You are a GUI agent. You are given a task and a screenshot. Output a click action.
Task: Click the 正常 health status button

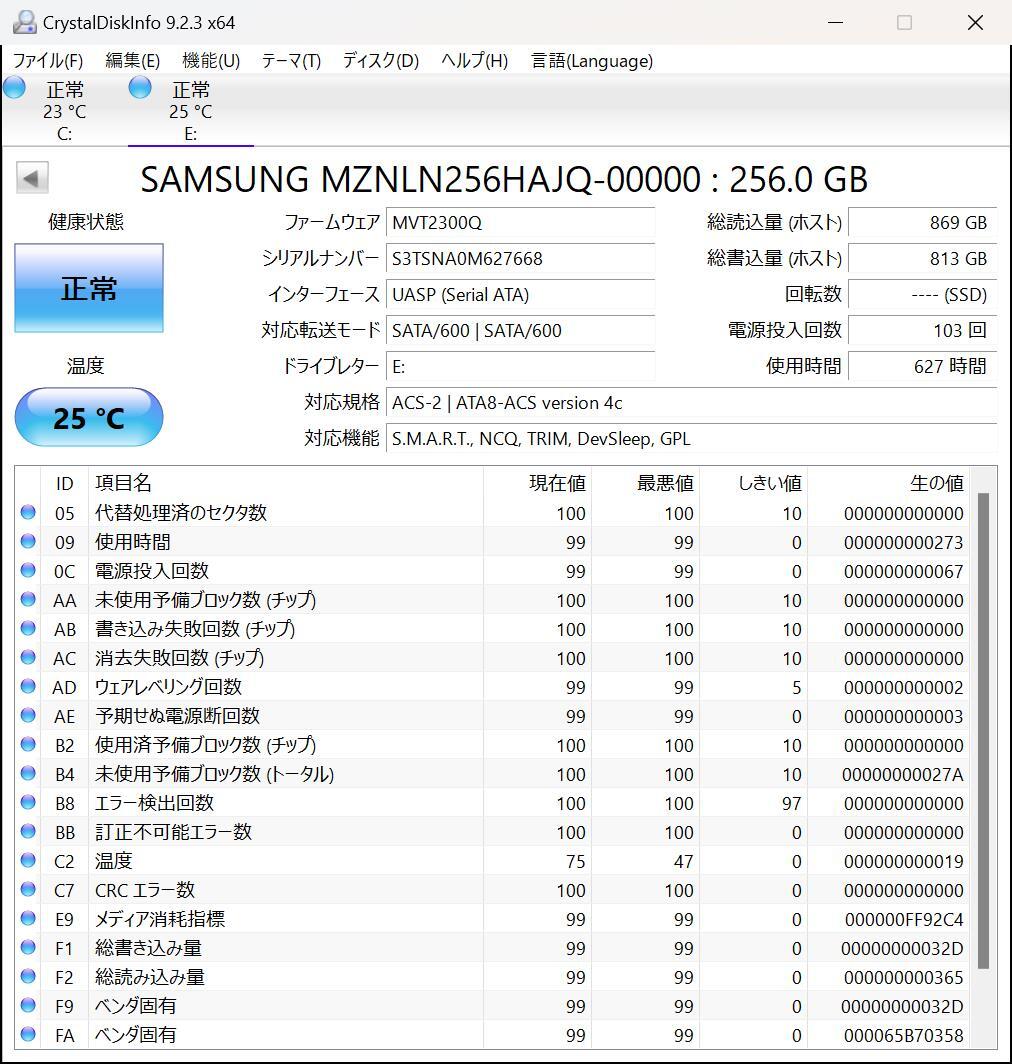pyautogui.click(x=89, y=288)
